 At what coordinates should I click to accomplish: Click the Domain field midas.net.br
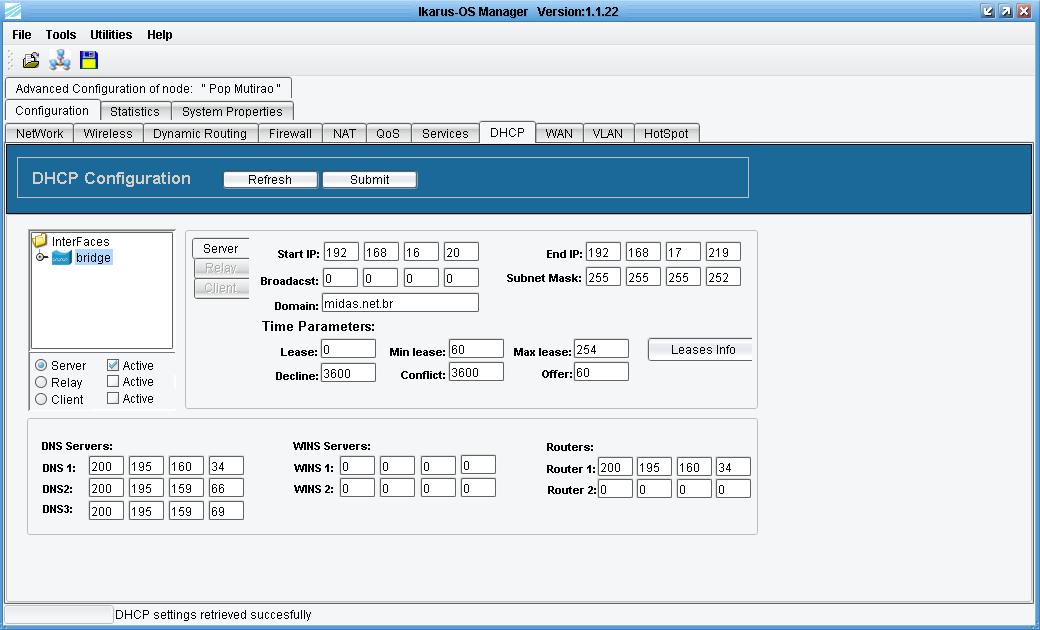coord(400,303)
